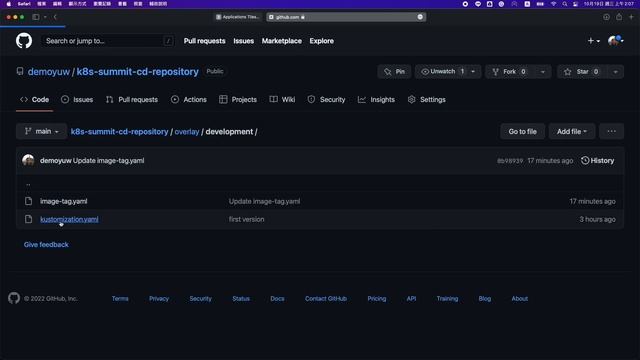This screenshot has width=640, height=360.
Task: Switch to the Applications Safari tab
Action: (x=238, y=17)
